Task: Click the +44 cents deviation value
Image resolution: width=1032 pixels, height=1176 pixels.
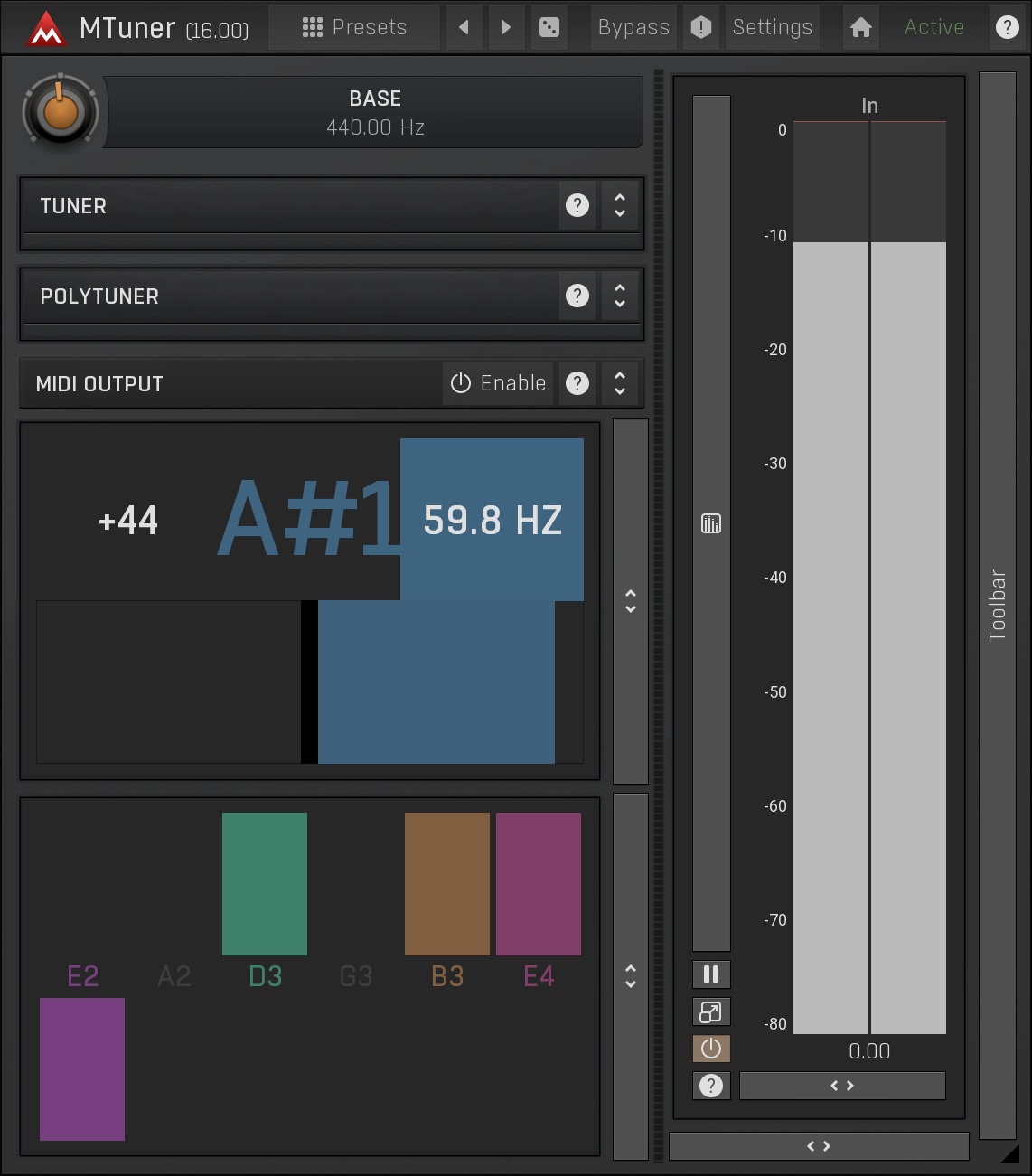Action: [128, 521]
